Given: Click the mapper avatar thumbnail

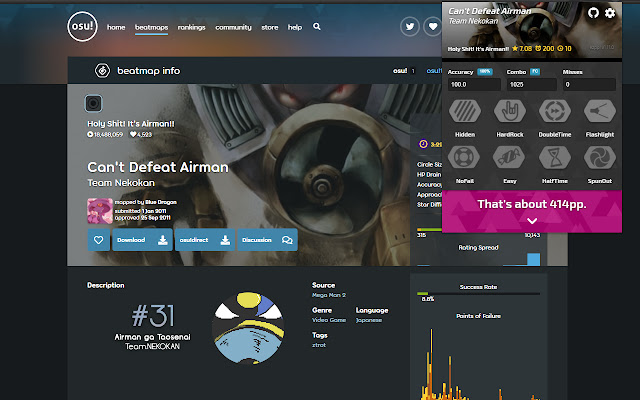Looking at the screenshot, I should (x=100, y=211).
